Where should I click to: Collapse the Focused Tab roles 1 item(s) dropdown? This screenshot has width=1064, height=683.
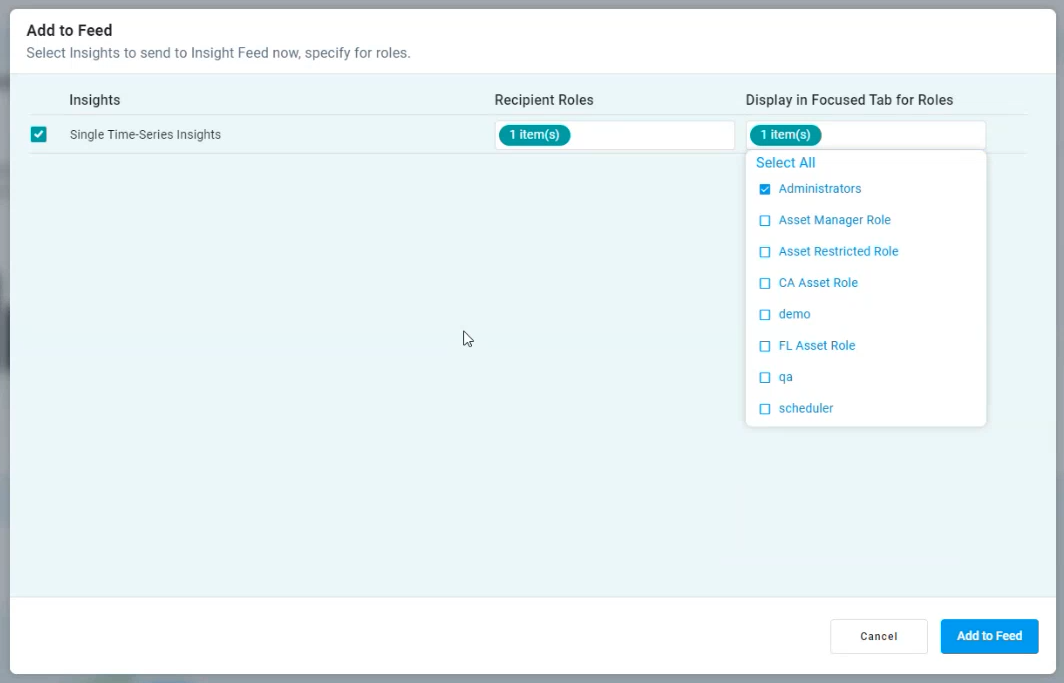tap(786, 135)
